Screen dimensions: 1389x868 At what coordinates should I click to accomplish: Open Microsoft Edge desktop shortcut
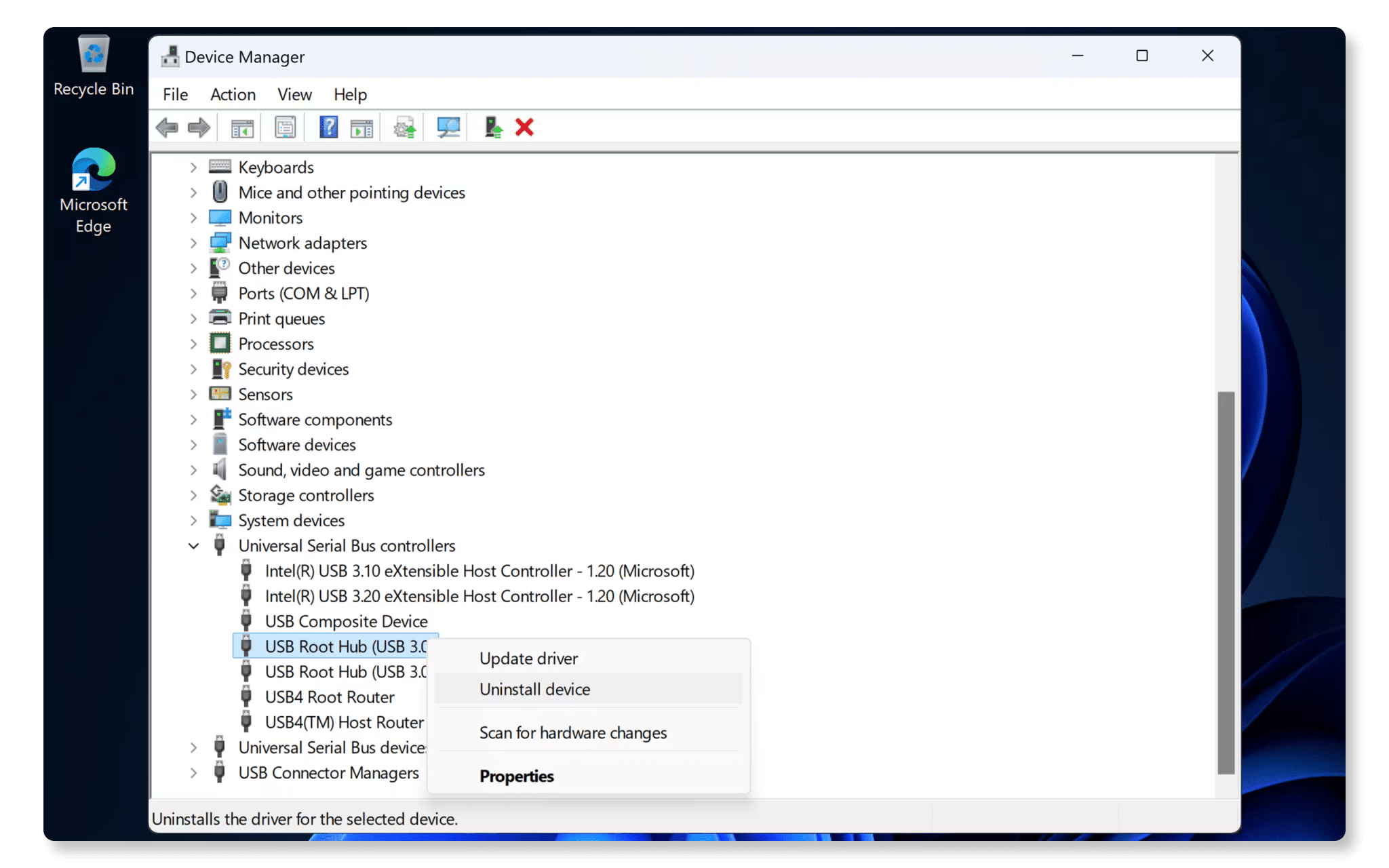point(94,191)
